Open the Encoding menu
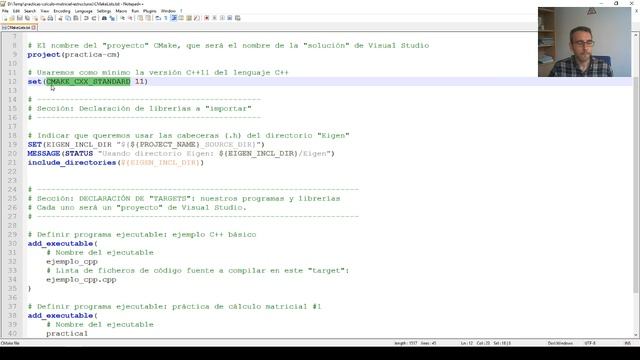Image resolution: width=640 pixels, height=360 pixels. point(62,11)
